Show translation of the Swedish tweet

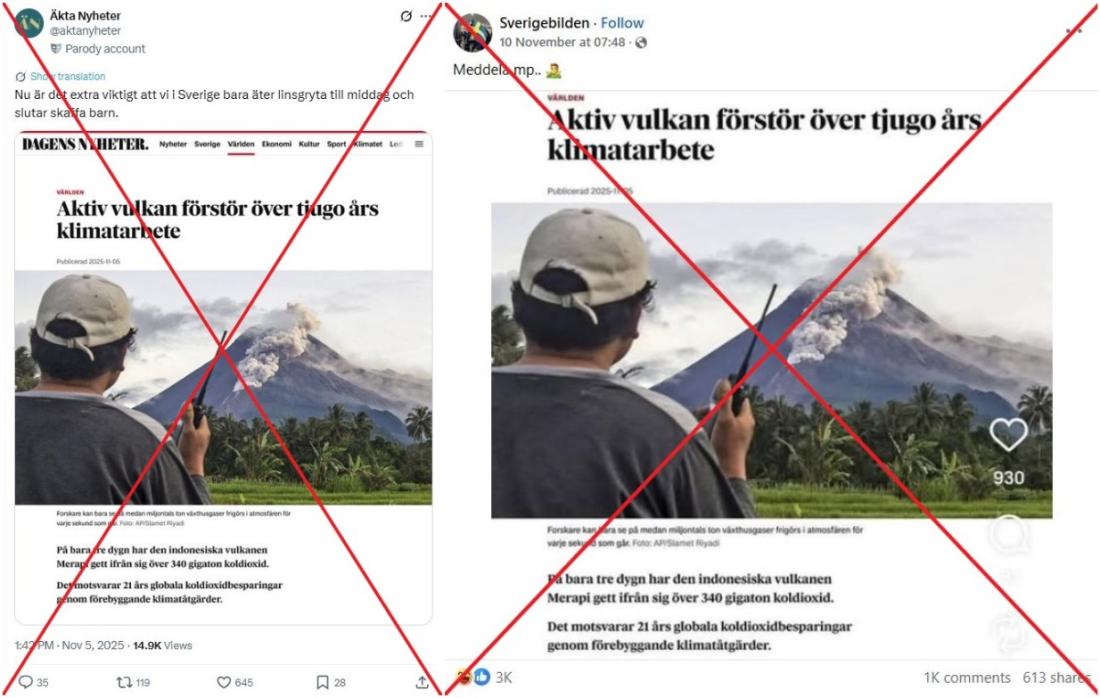pyautogui.click(x=67, y=76)
